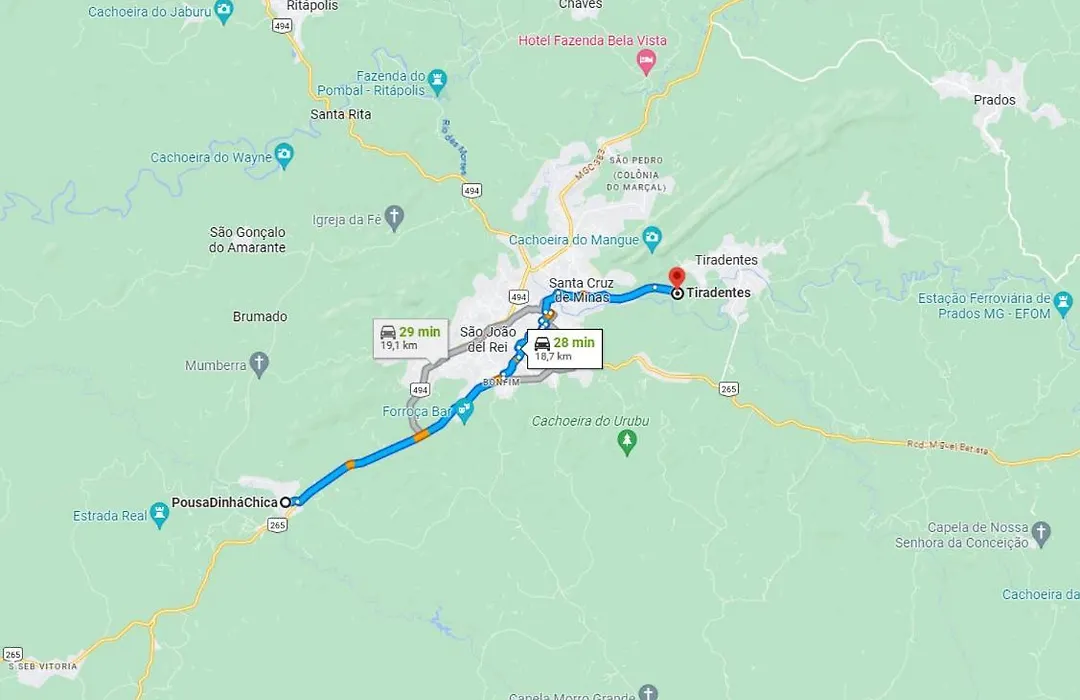Click the red Tiradentes destination pin

coord(677,278)
